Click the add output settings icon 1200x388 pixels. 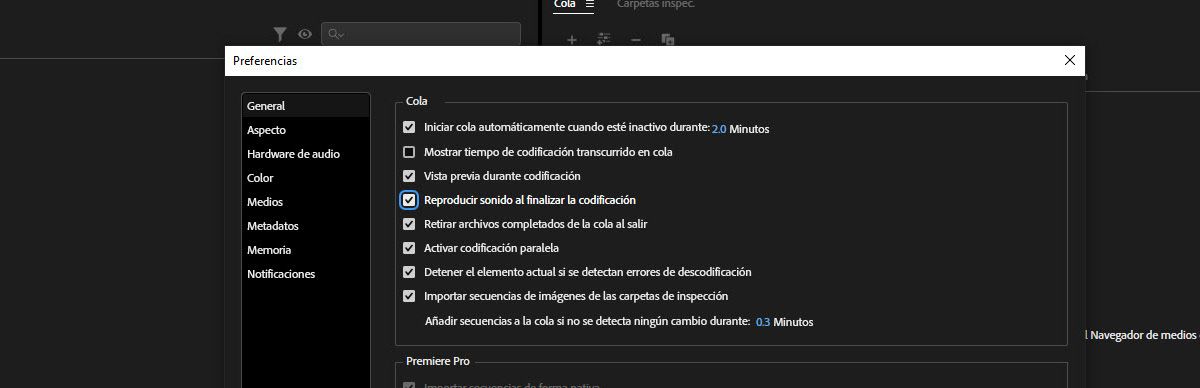[603, 39]
